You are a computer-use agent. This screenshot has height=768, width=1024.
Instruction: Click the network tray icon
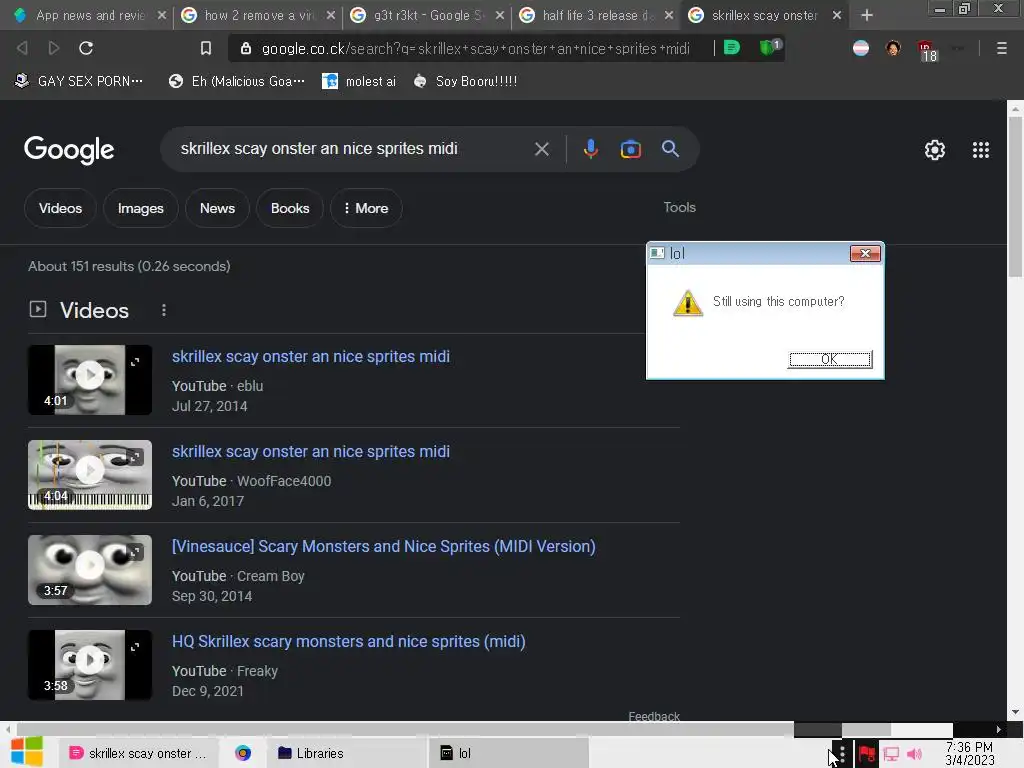[891, 754]
